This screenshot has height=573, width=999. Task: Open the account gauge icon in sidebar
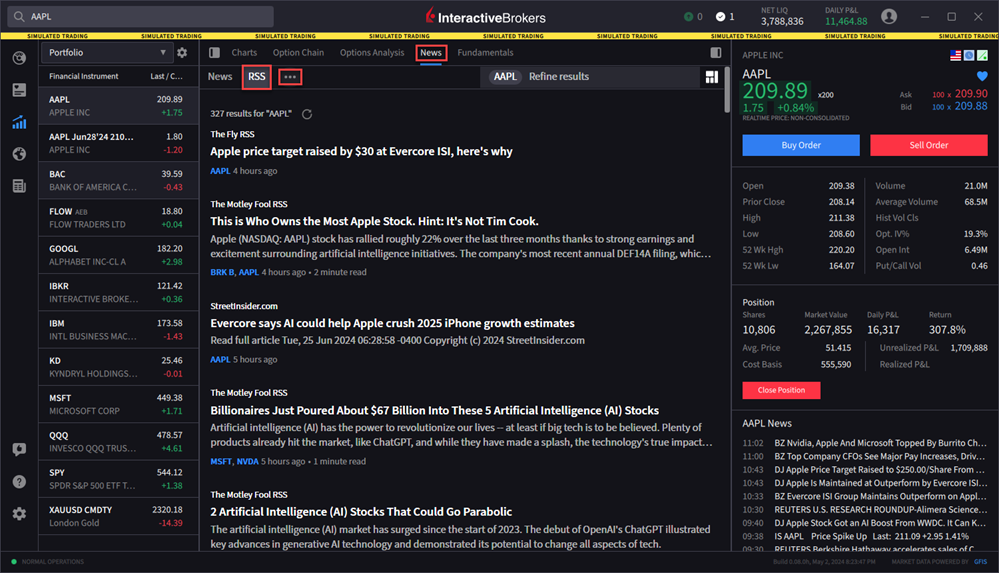tap(19, 58)
